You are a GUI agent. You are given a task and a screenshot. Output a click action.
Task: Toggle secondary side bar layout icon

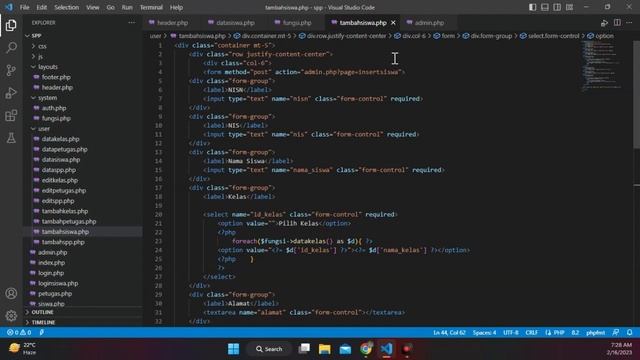(557, 7)
